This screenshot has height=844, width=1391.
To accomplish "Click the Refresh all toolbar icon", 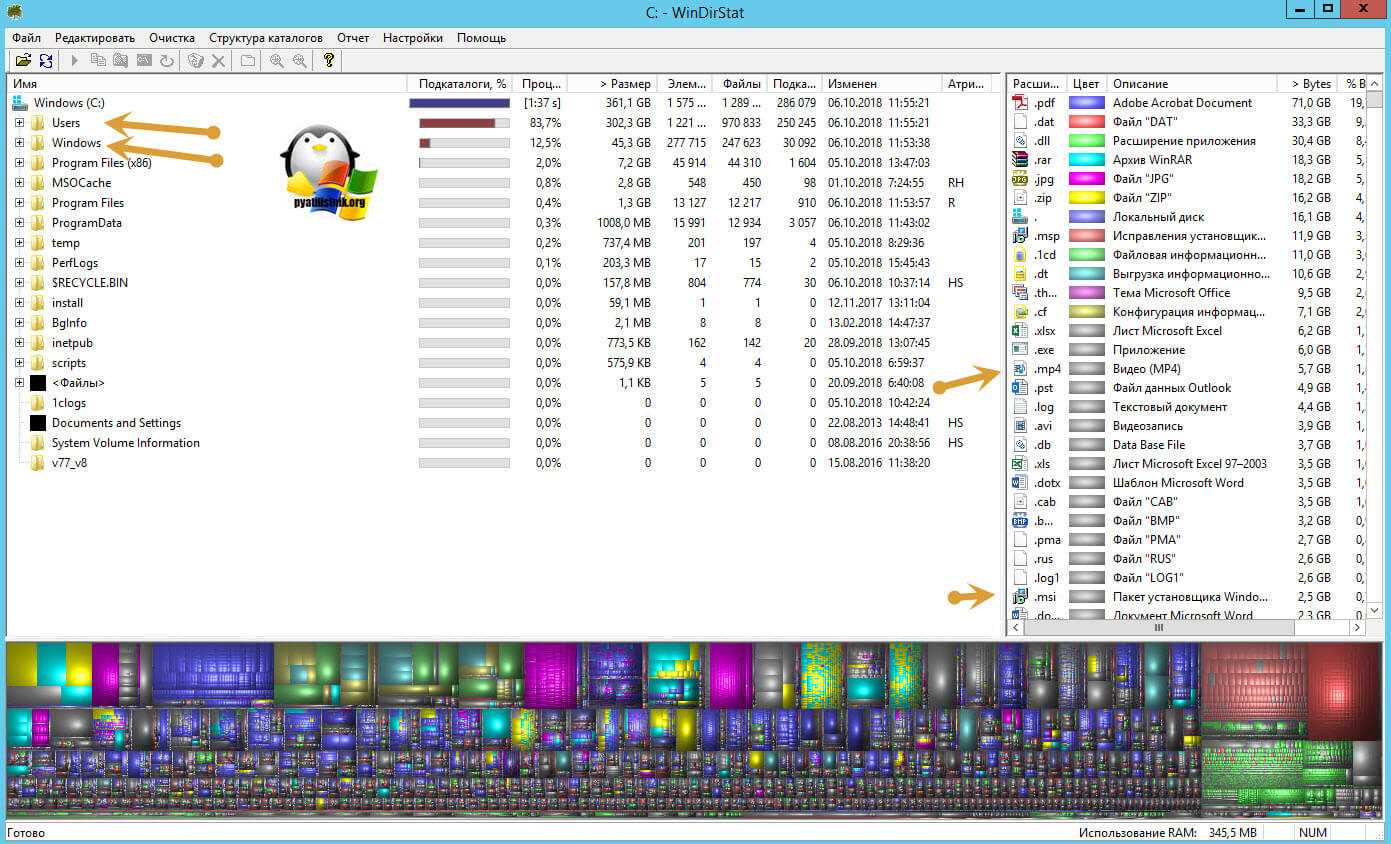I will [45, 61].
